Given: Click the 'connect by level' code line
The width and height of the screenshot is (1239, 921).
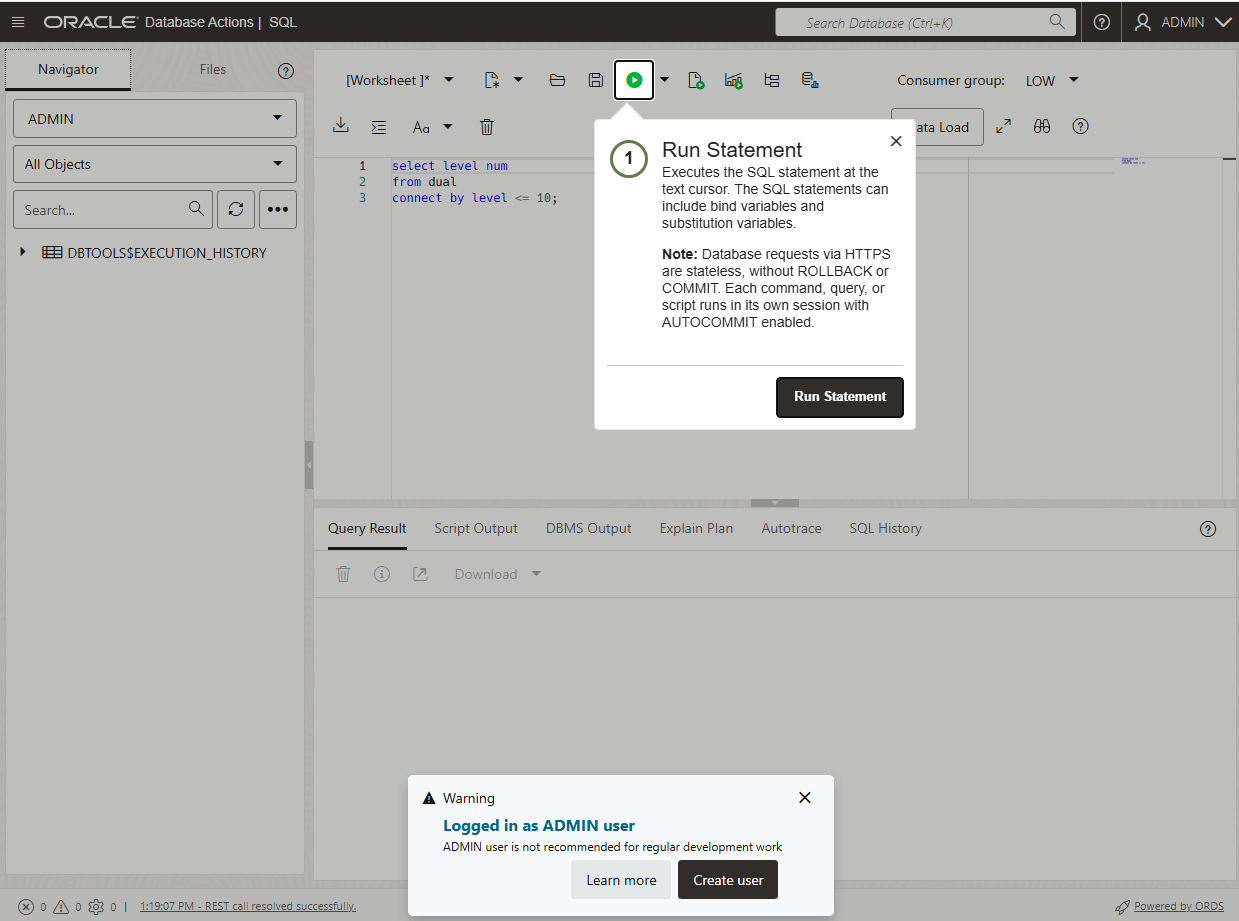Looking at the screenshot, I should (x=474, y=198).
